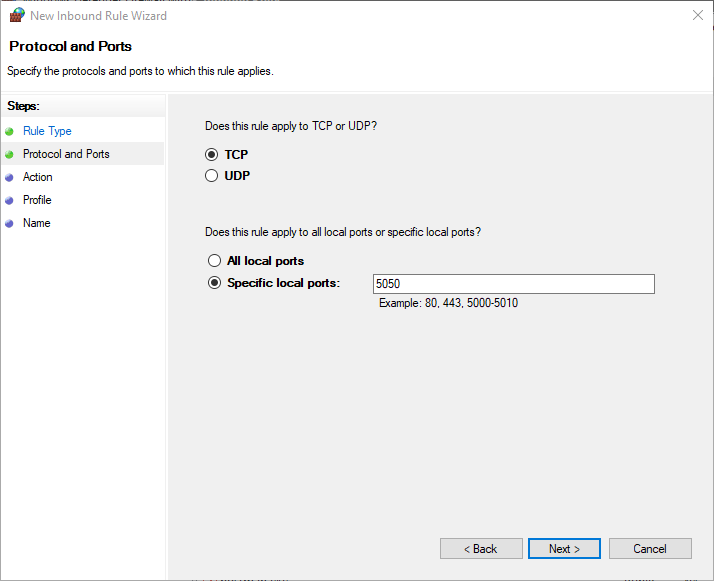714x581 pixels.
Task: Click blue bullet beside Profile step
Action: tap(10, 200)
